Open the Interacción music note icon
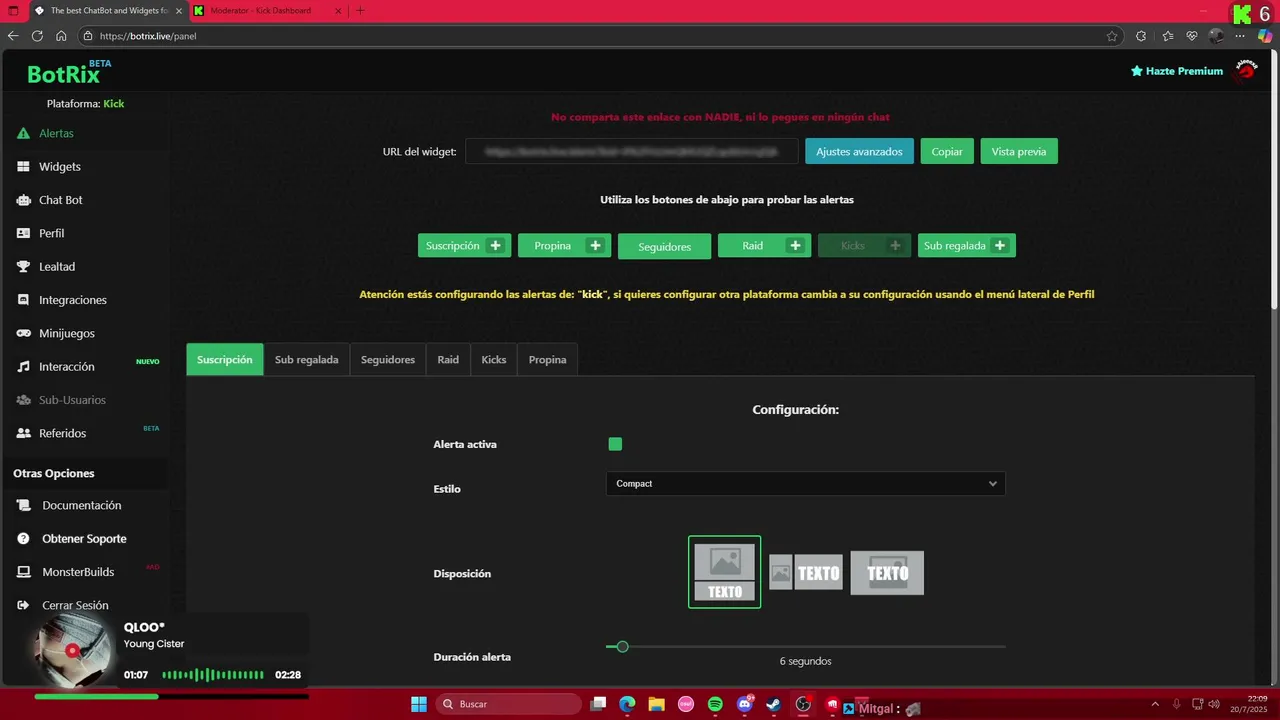1280x720 pixels. [23, 367]
